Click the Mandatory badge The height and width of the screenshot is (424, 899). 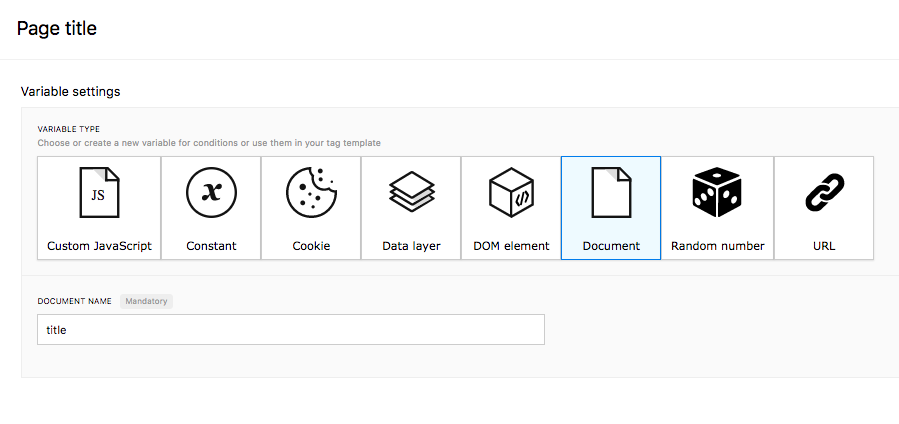(146, 301)
